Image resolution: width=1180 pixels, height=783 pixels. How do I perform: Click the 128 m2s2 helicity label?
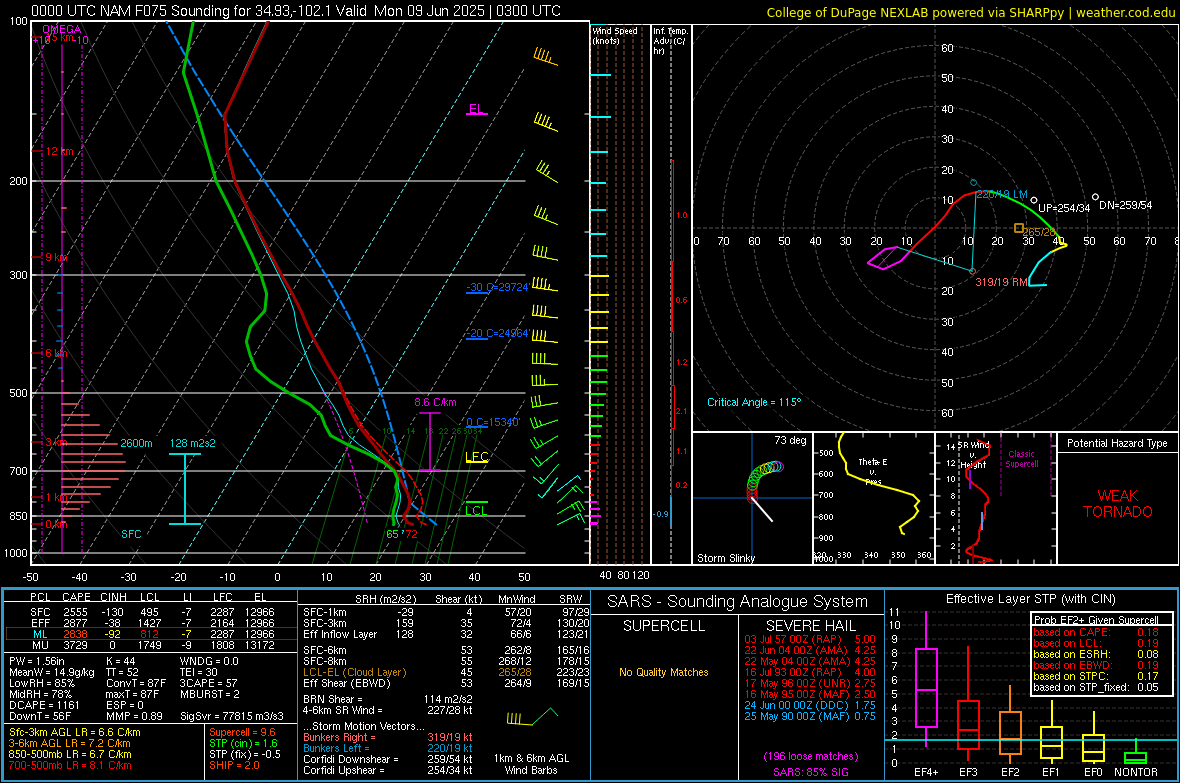192,443
